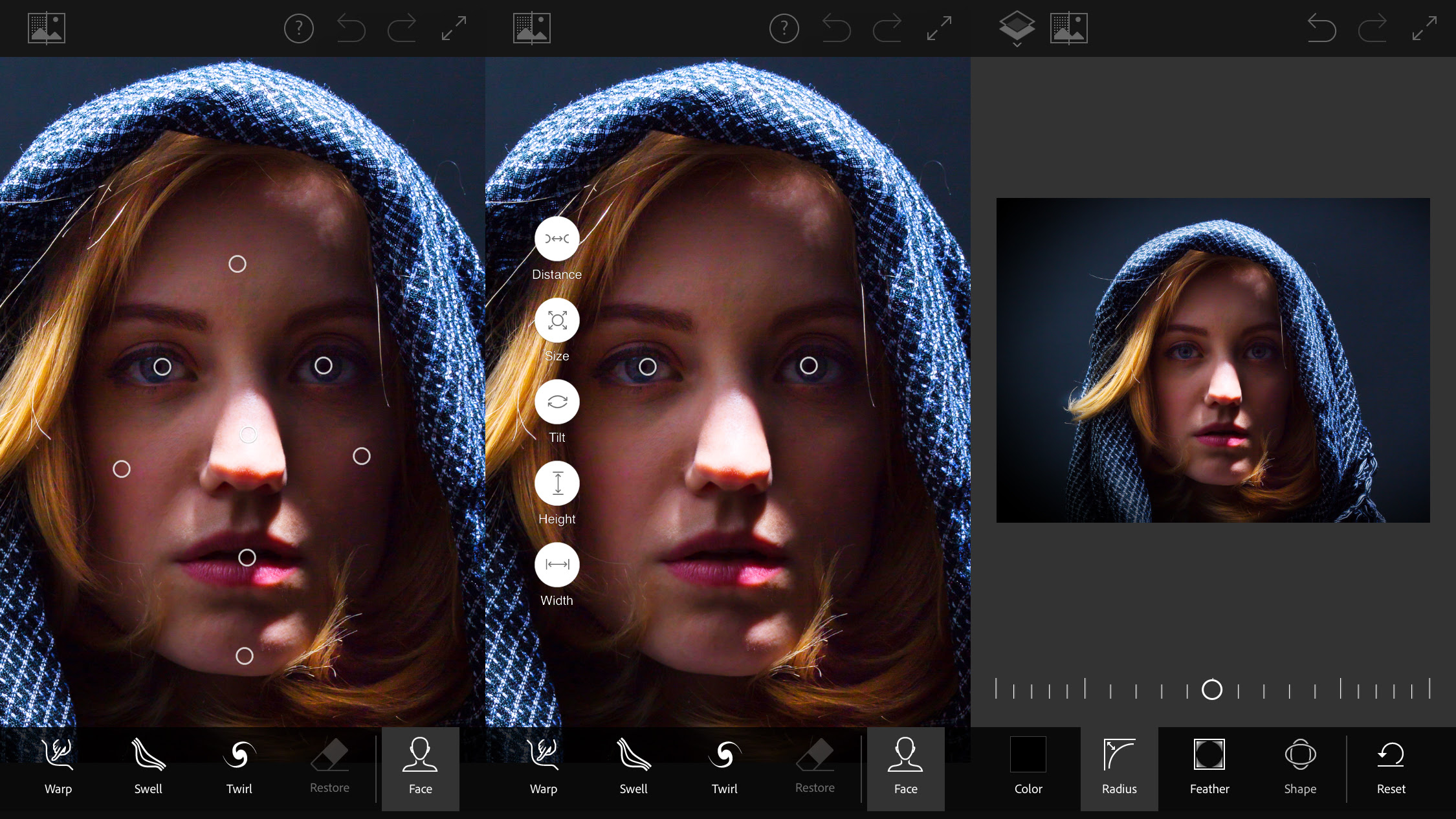Image resolution: width=1456 pixels, height=819 pixels.
Task: Select the Swell tool in the left panel
Action: (x=148, y=768)
